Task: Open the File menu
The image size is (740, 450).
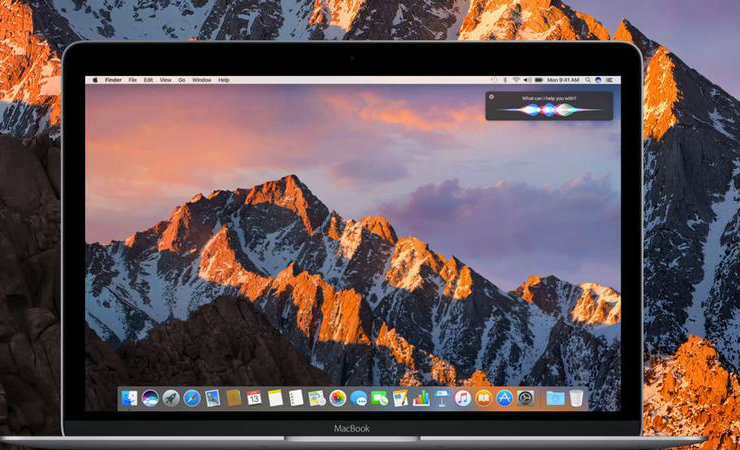Action: 133,80
